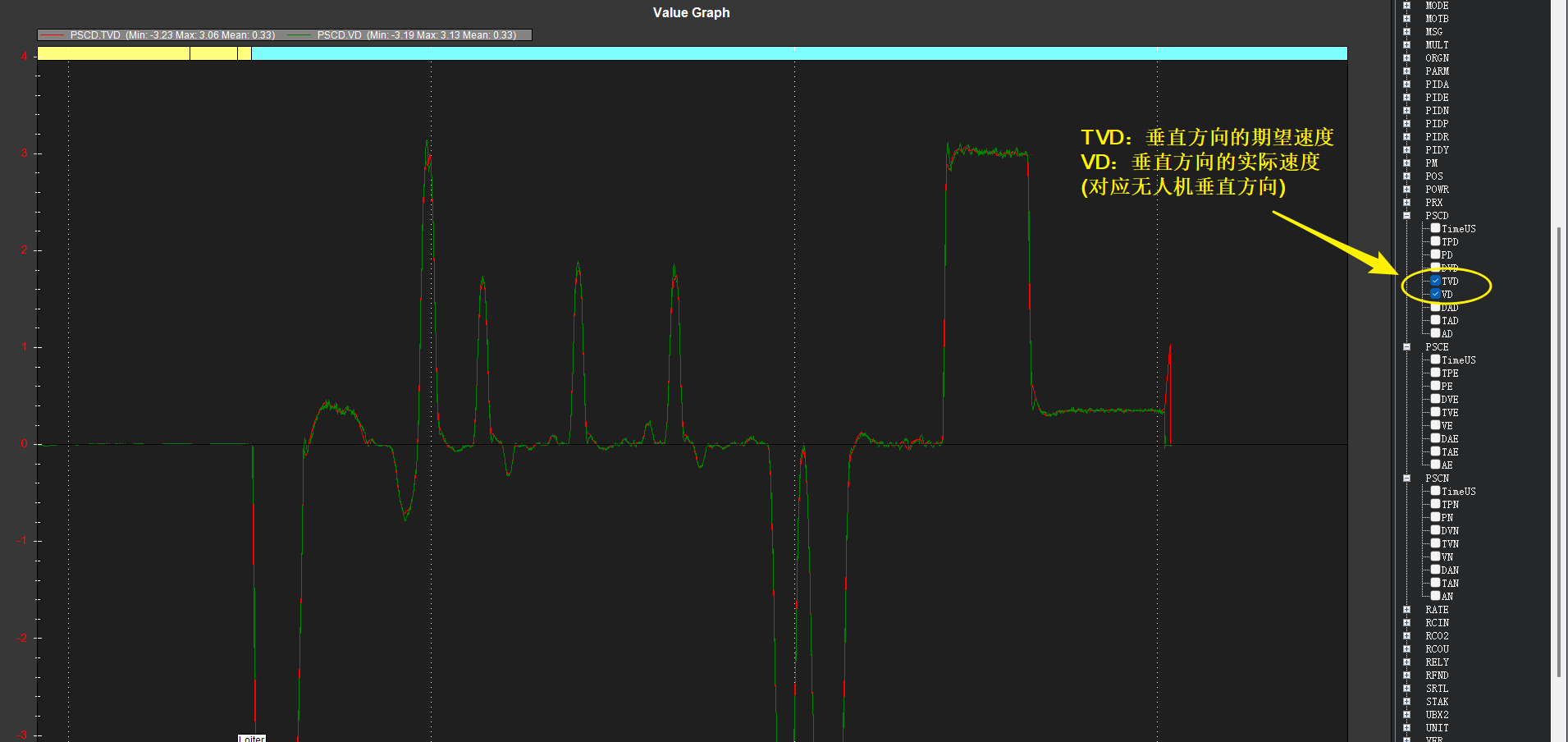
Task: Check the DAE box in PSCE
Action: click(x=1435, y=438)
